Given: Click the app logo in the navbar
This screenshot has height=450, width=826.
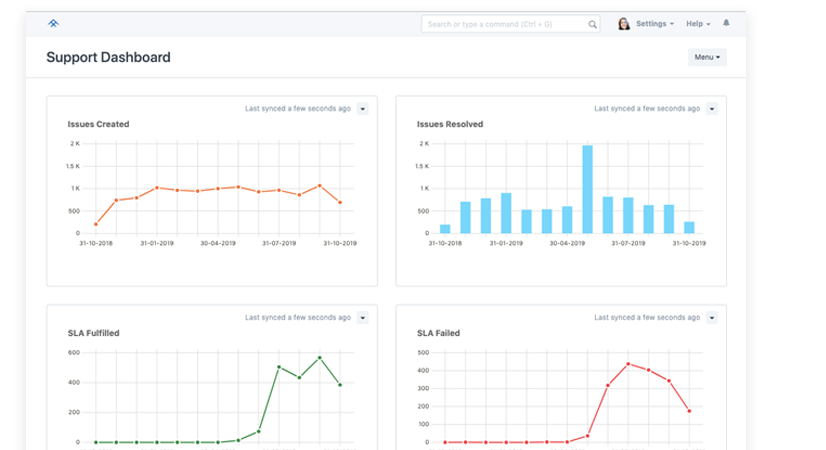Looking at the screenshot, I should pyautogui.click(x=53, y=23).
